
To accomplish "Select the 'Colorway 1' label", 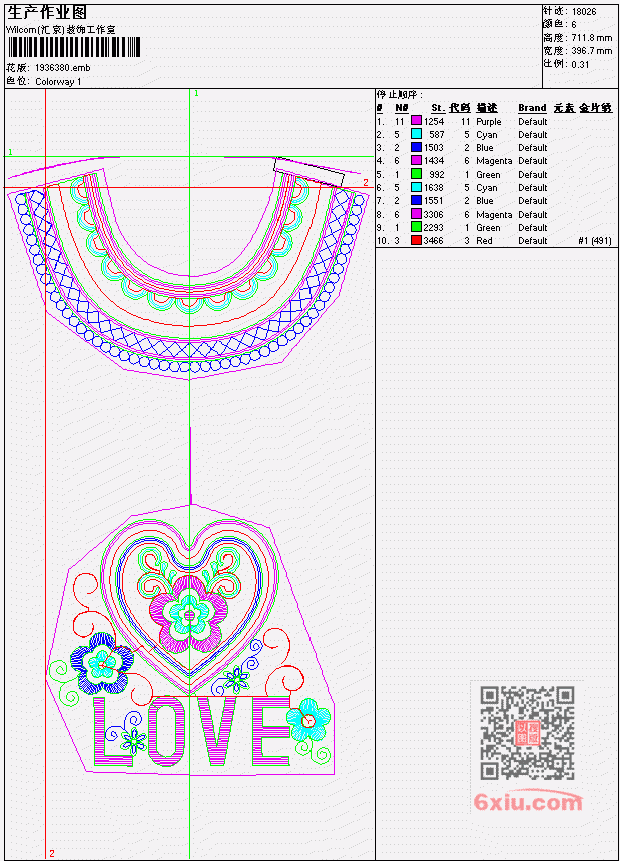I will click(x=58, y=81).
